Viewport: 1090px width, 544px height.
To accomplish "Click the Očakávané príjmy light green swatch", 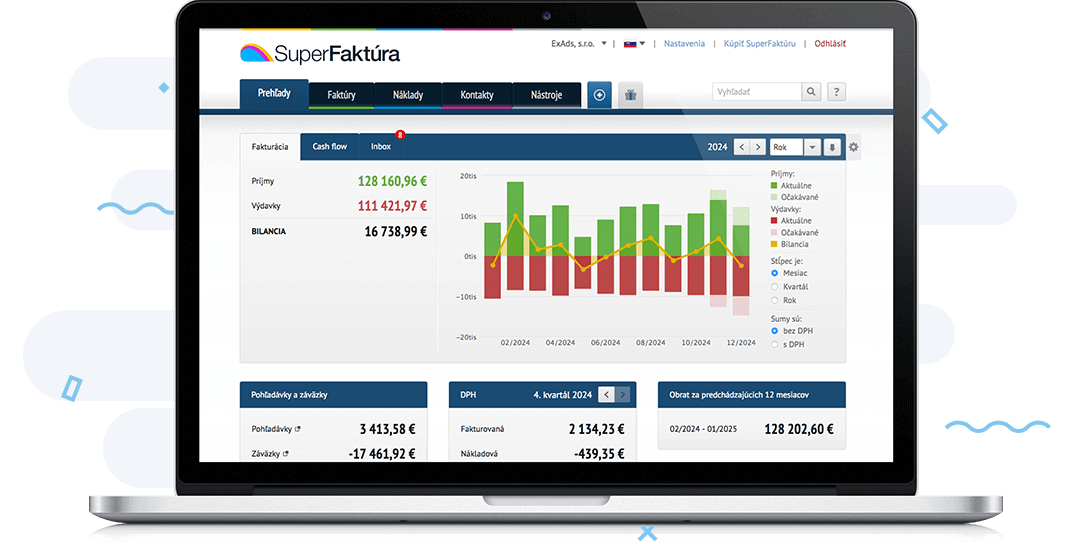I will 774,197.
